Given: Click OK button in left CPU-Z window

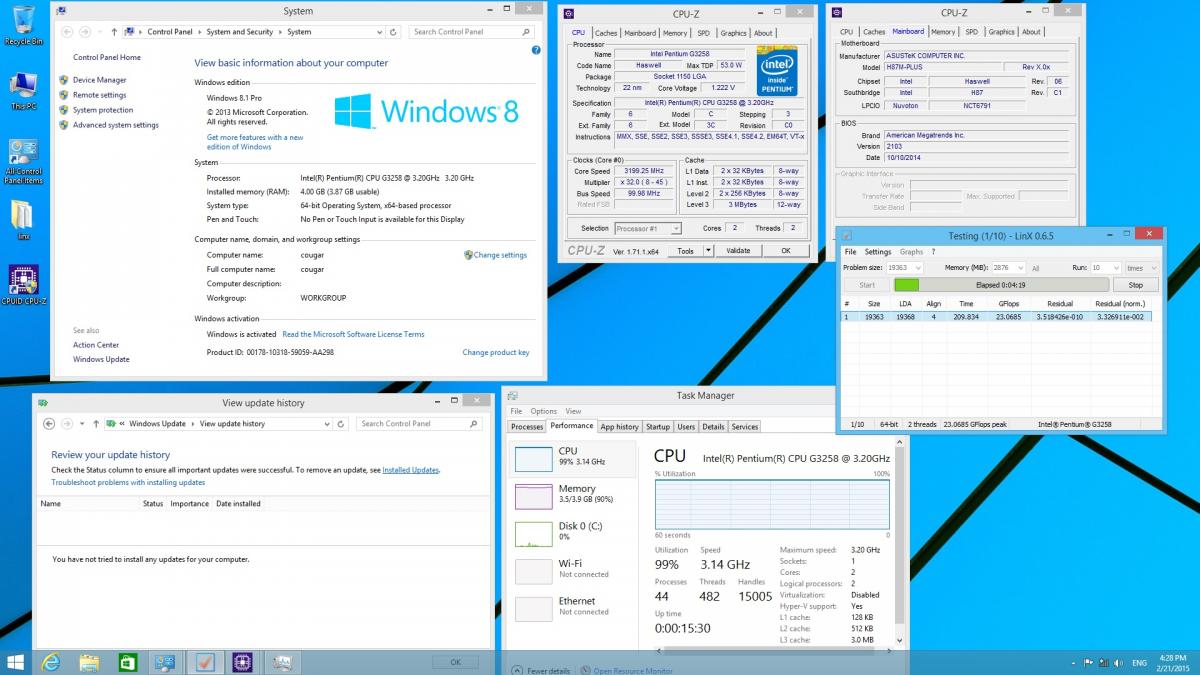Looking at the screenshot, I should pyautogui.click(x=786, y=251).
